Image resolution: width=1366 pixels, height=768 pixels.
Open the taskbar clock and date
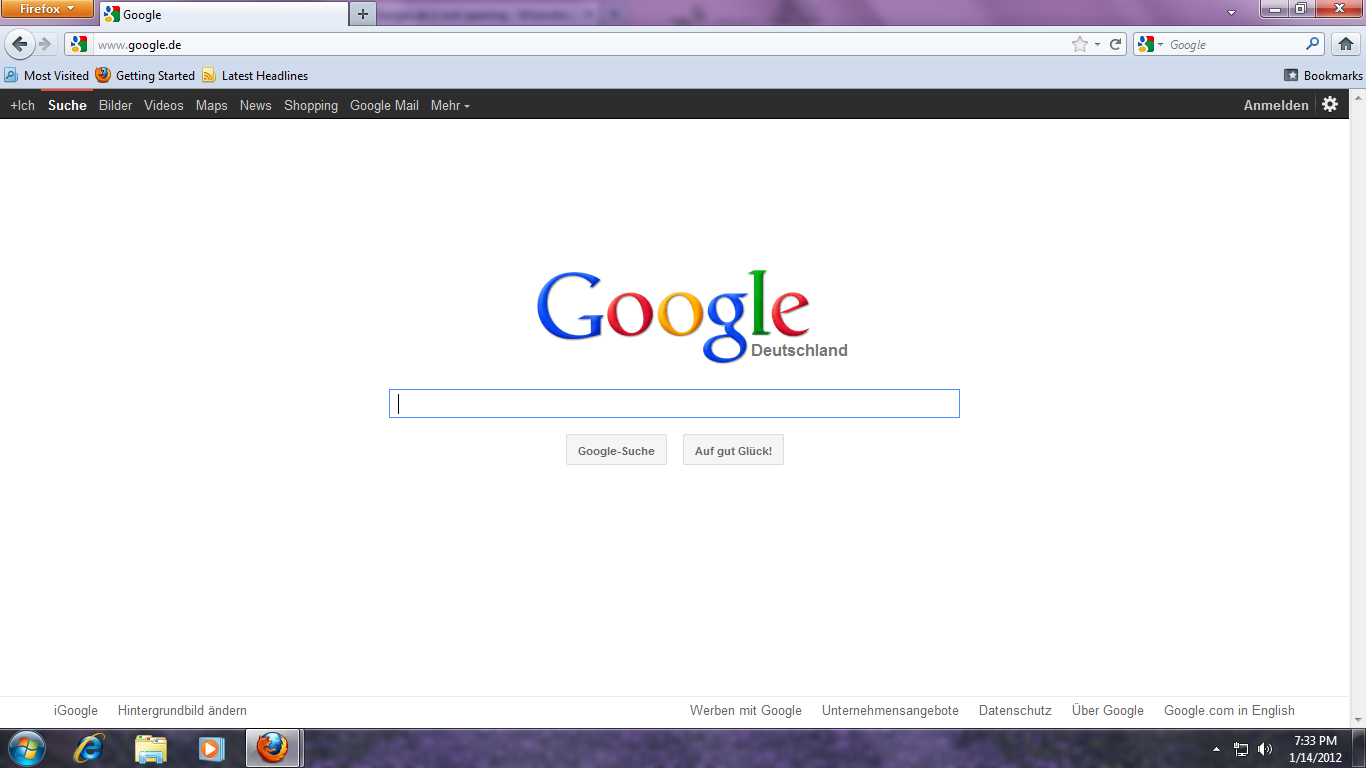click(x=1315, y=749)
